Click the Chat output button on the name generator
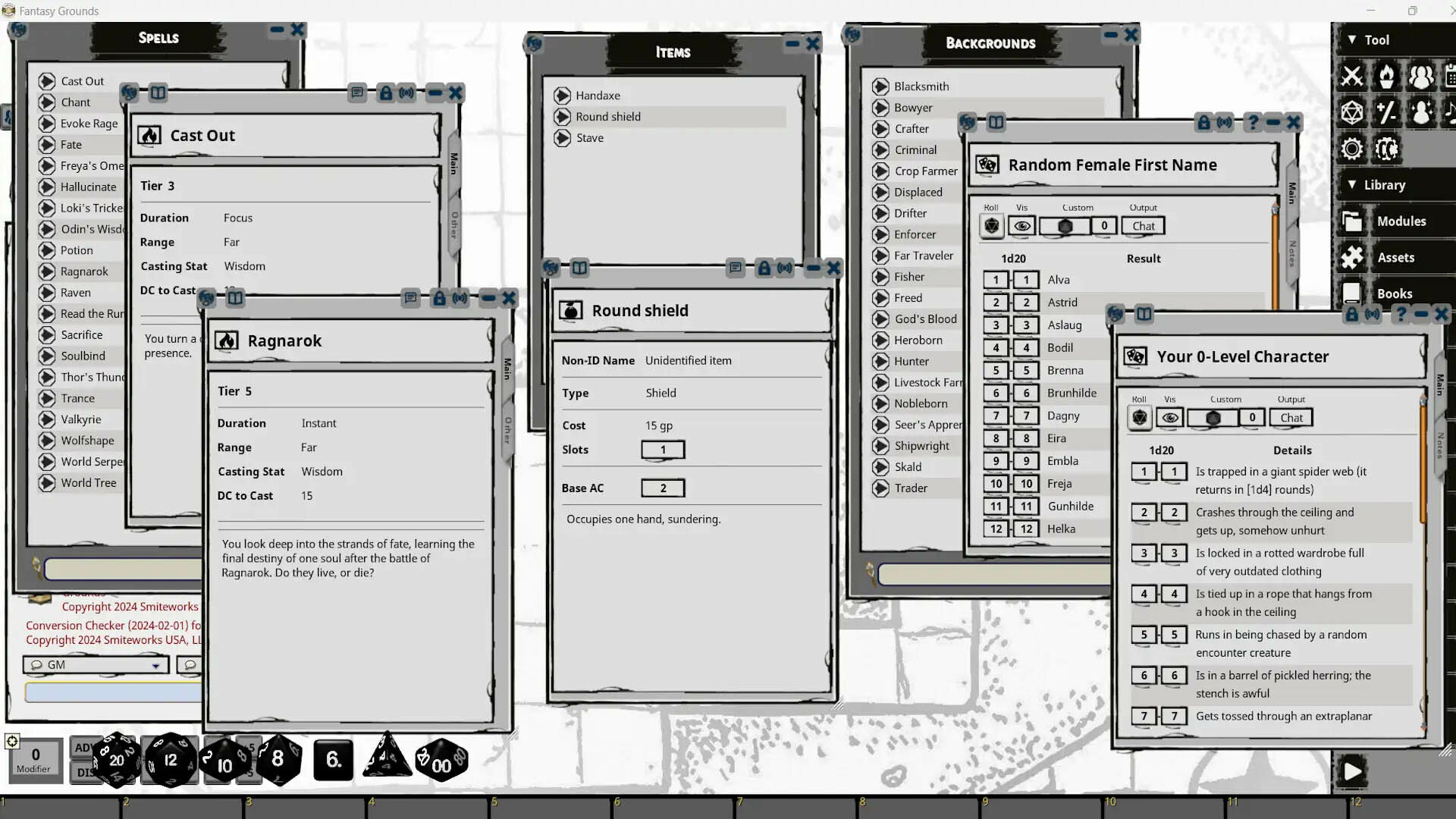The height and width of the screenshot is (819, 1456). 1142,225
